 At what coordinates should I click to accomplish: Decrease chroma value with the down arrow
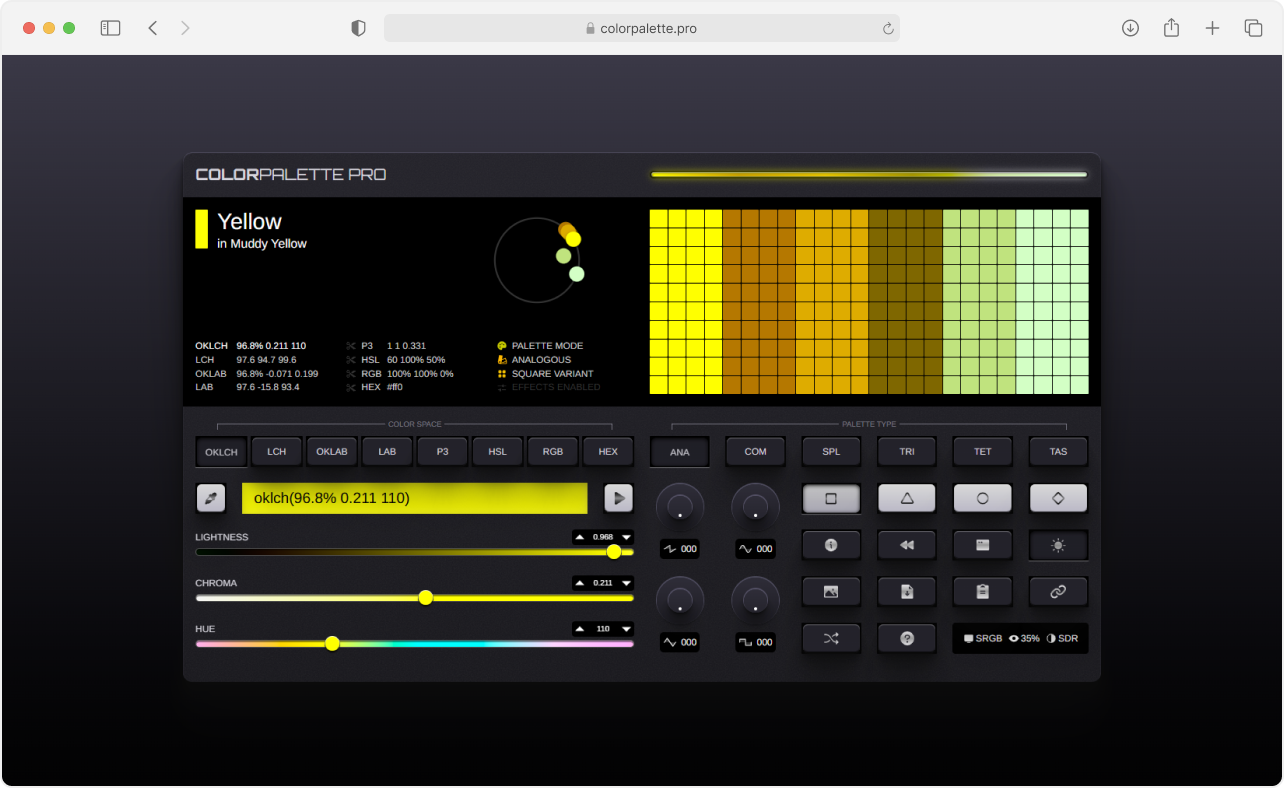626,583
